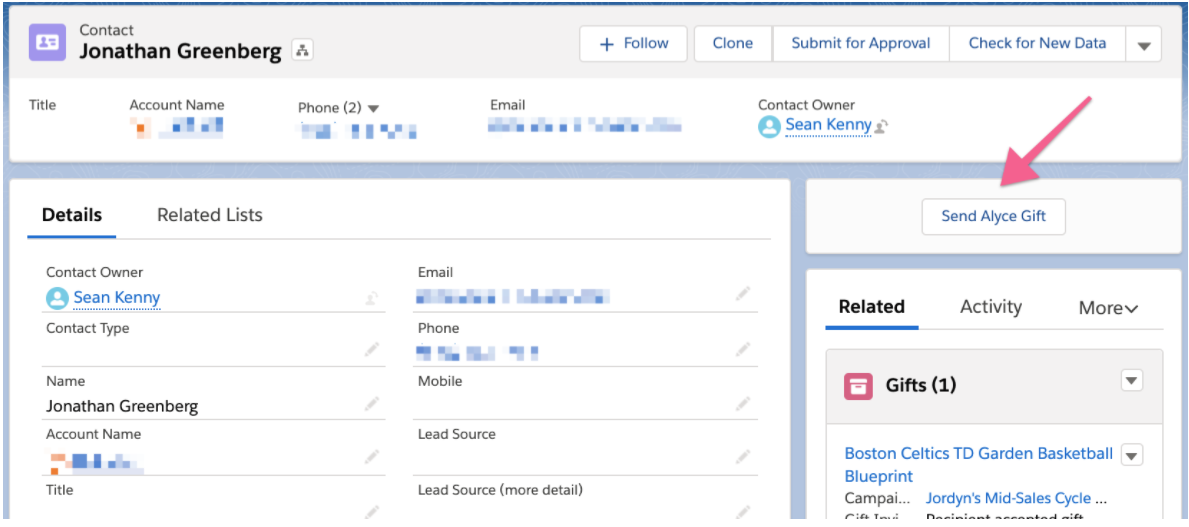1189x527 pixels.
Task: Open Boston Celtics TD Garden Basketball Blueprint link
Action: tap(979, 465)
